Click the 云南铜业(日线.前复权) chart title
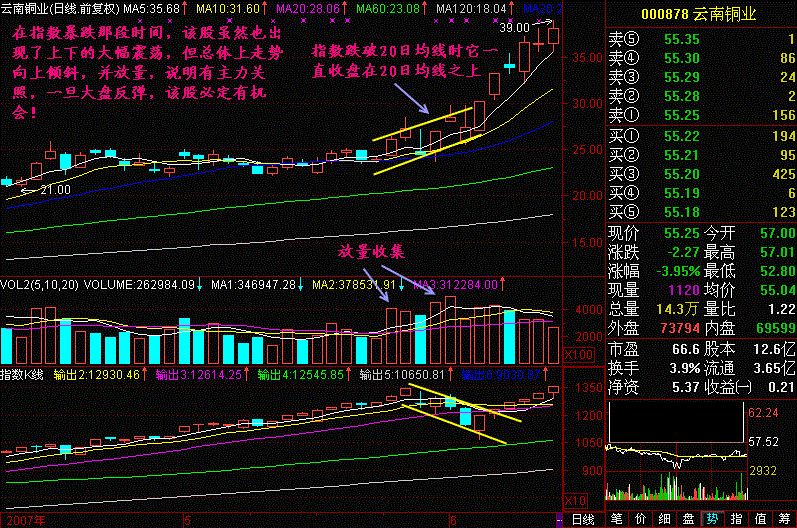Image resolution: width=797 pixels, height=528 pixels. click(x=60, y=8)
